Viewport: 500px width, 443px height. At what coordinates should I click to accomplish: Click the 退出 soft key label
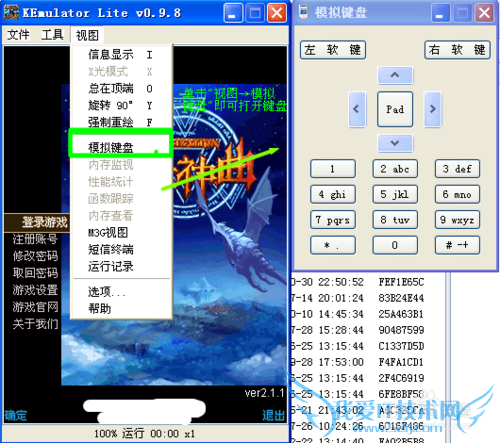point(274,415)
